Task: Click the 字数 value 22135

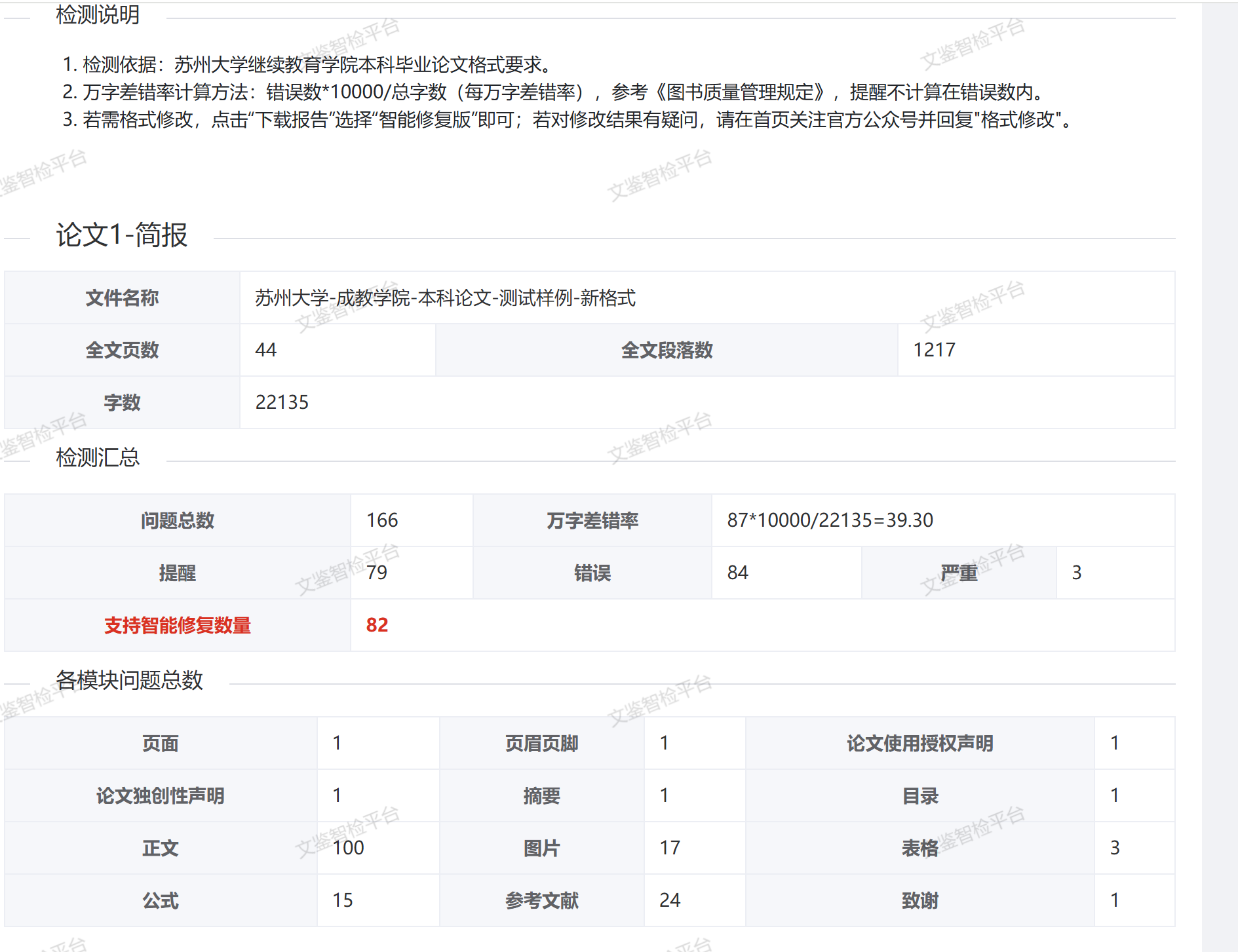Action: pos(282,402)
